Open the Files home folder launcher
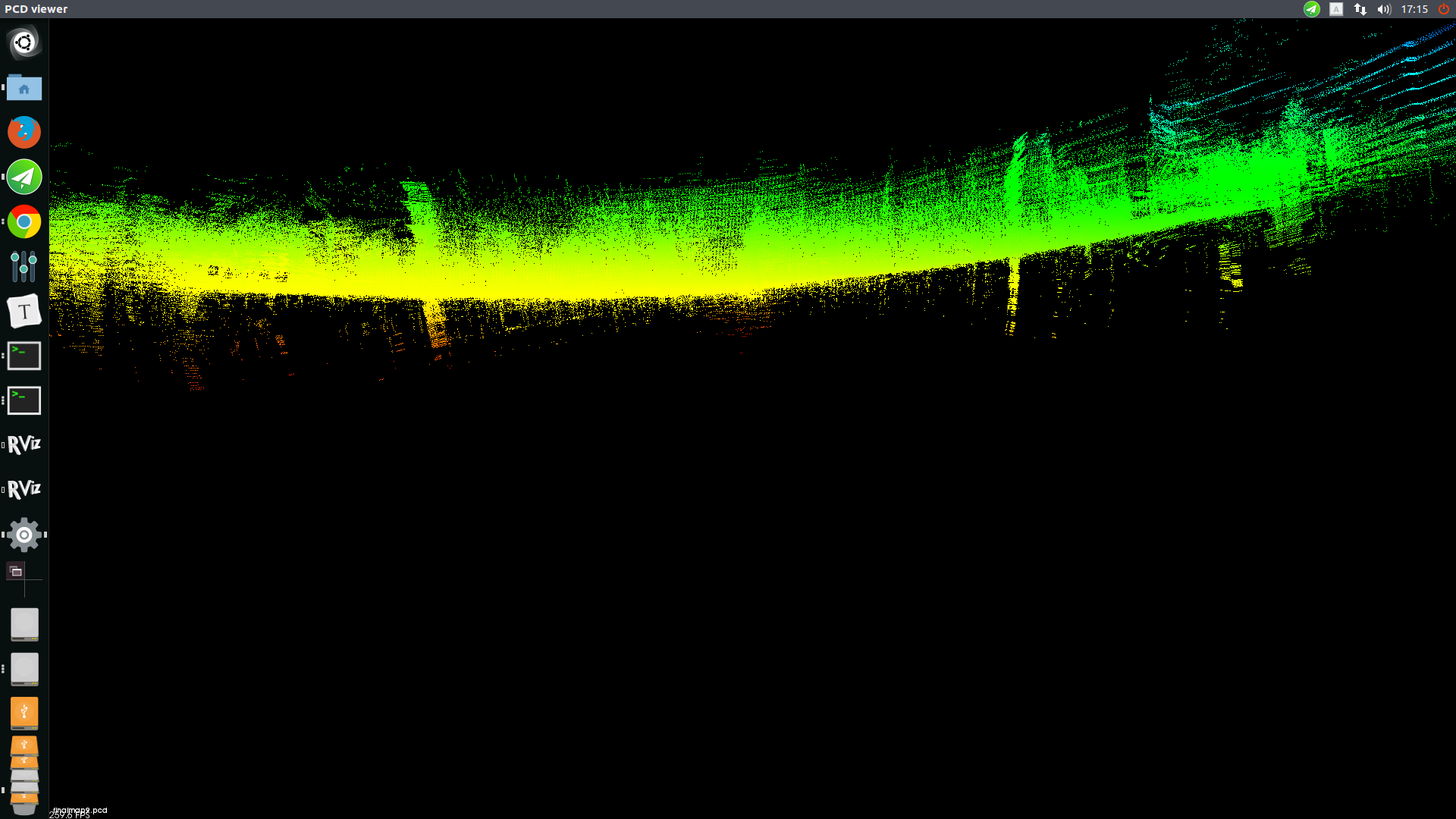Viewport: 1456px width, 819px height. [24, 88]
